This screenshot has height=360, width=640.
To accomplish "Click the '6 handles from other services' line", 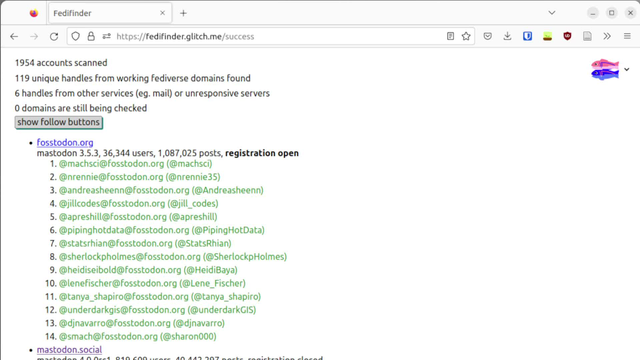I will (x=142, y=93).
